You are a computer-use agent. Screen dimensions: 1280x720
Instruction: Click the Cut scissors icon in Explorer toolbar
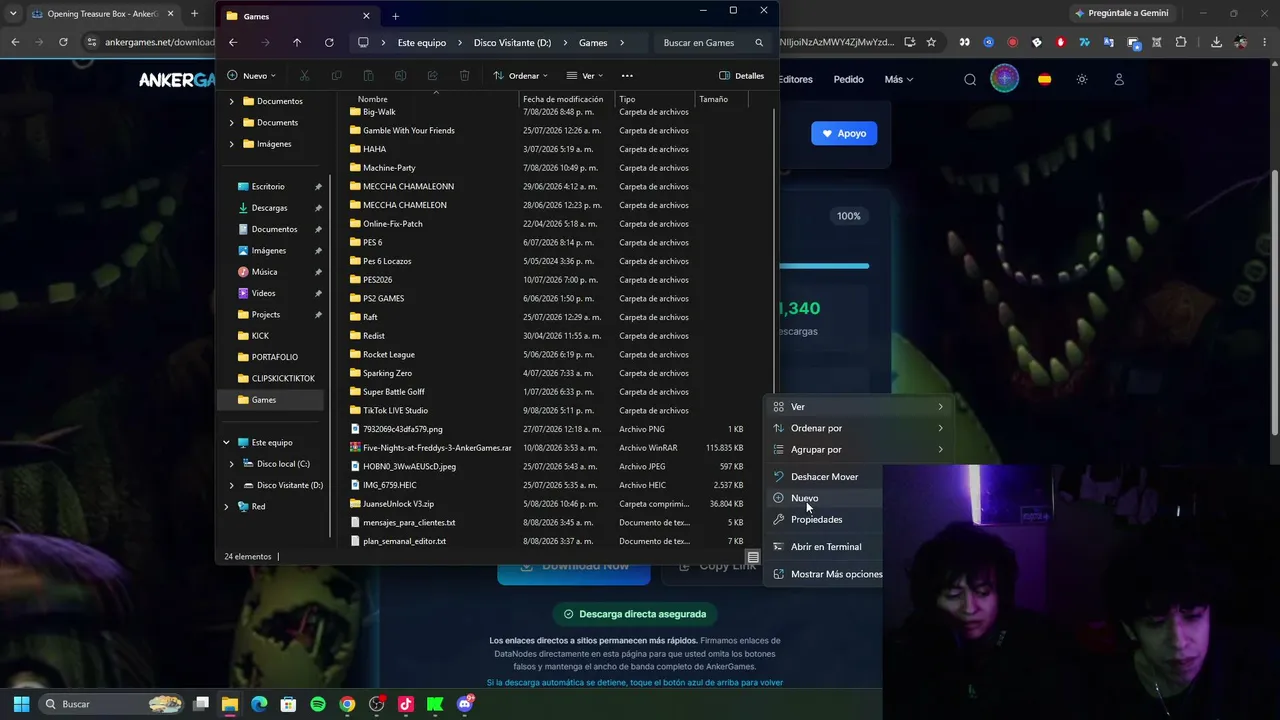click(304, 76)
